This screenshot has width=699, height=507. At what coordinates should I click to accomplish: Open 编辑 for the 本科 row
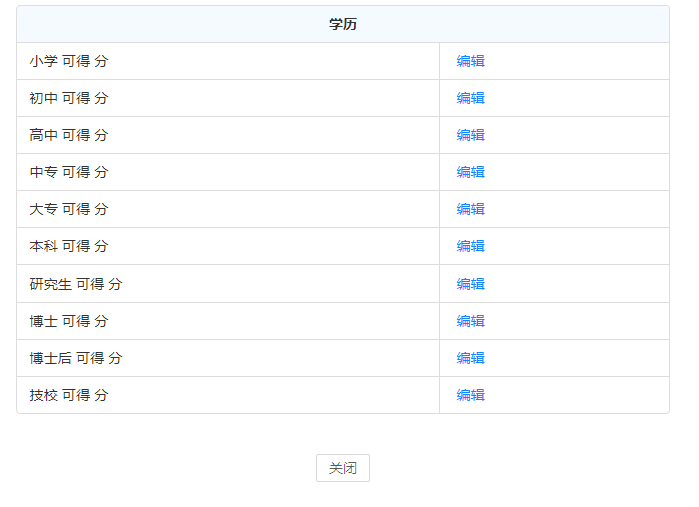click(470, 246)
